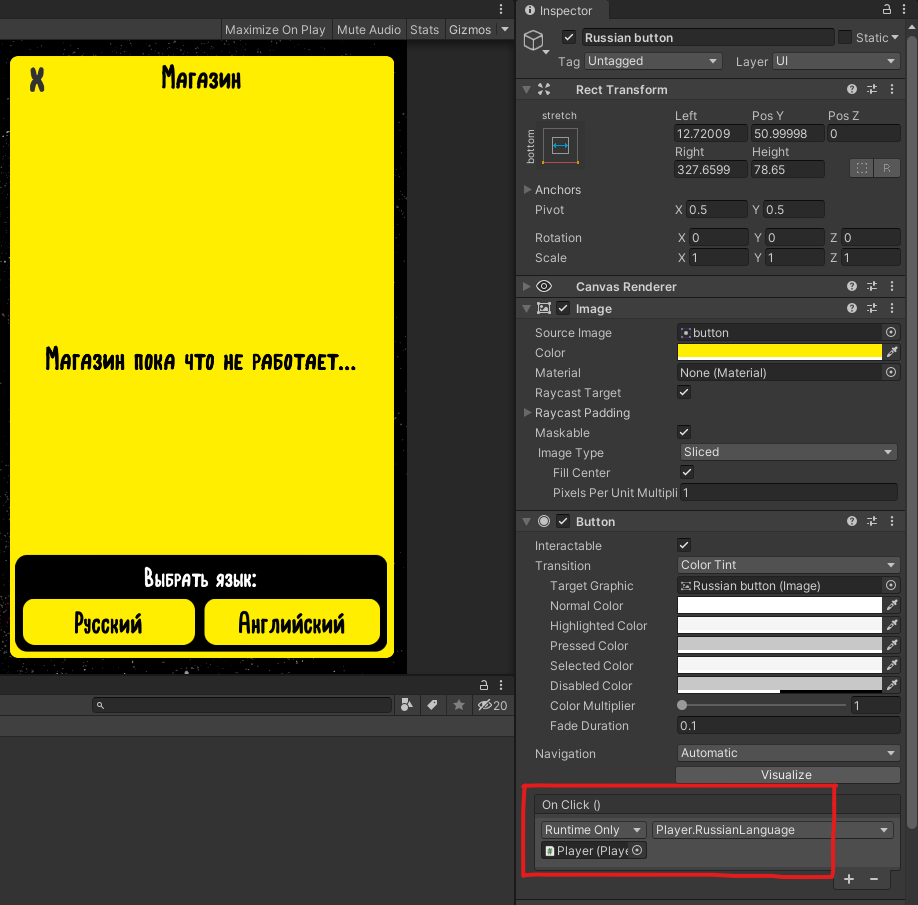The image size is (918, 905).
Task: Click the search by label tag icon
Action: click(x=433, y=705)
